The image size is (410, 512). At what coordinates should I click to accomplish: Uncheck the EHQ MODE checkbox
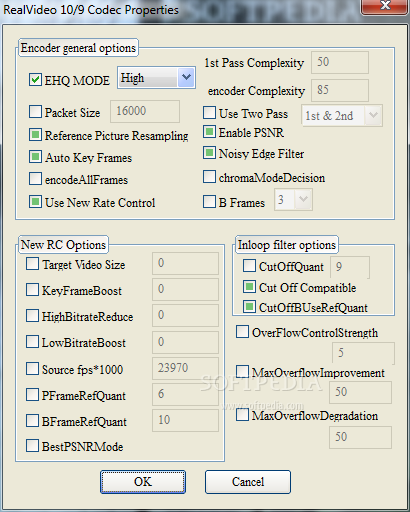pyautogui.click(x=35, y=80)
